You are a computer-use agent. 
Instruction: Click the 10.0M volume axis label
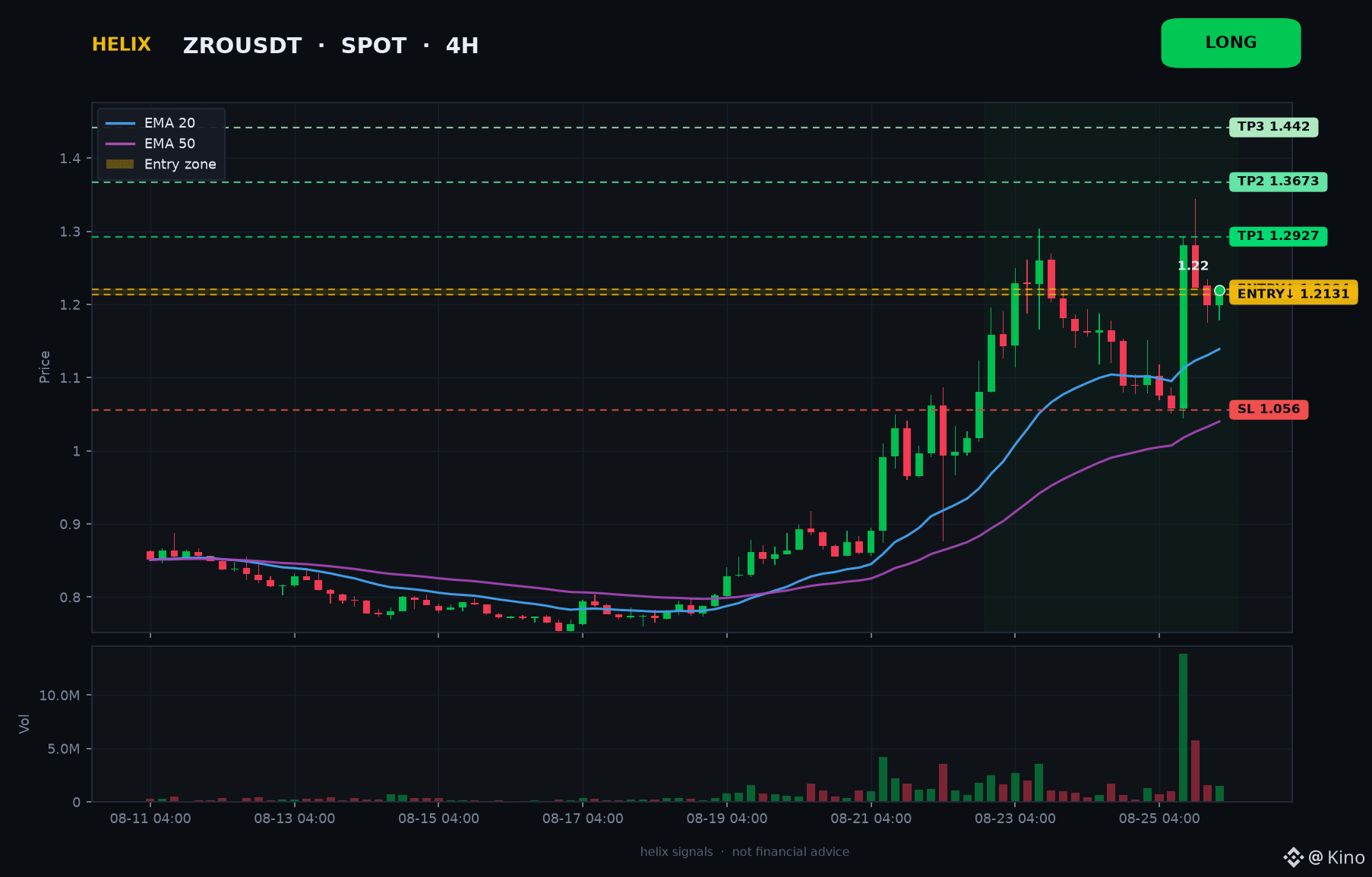59,696
